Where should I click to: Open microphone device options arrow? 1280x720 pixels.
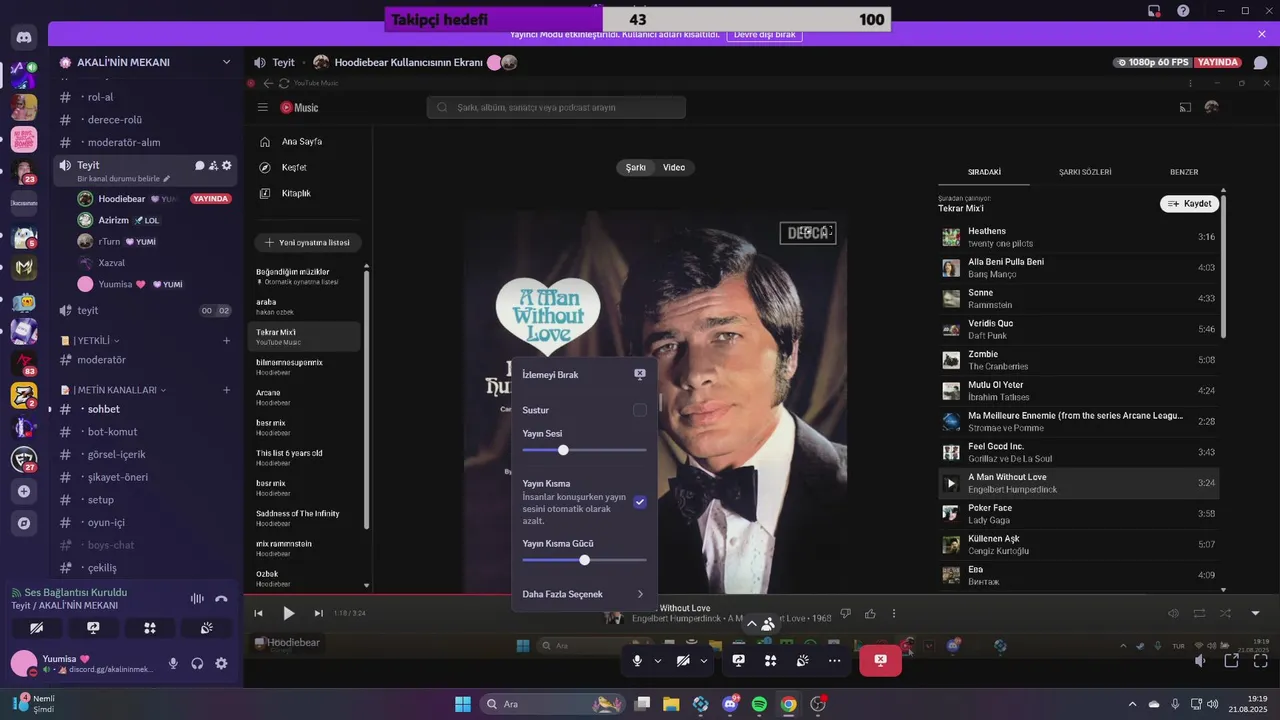pyautogui.click(x=658, y=660)
